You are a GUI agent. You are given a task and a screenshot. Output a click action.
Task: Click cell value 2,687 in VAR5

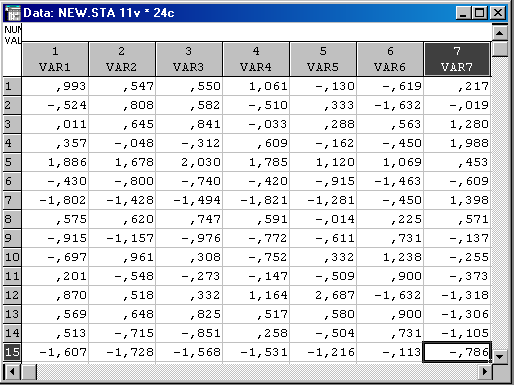click(323, 295)
